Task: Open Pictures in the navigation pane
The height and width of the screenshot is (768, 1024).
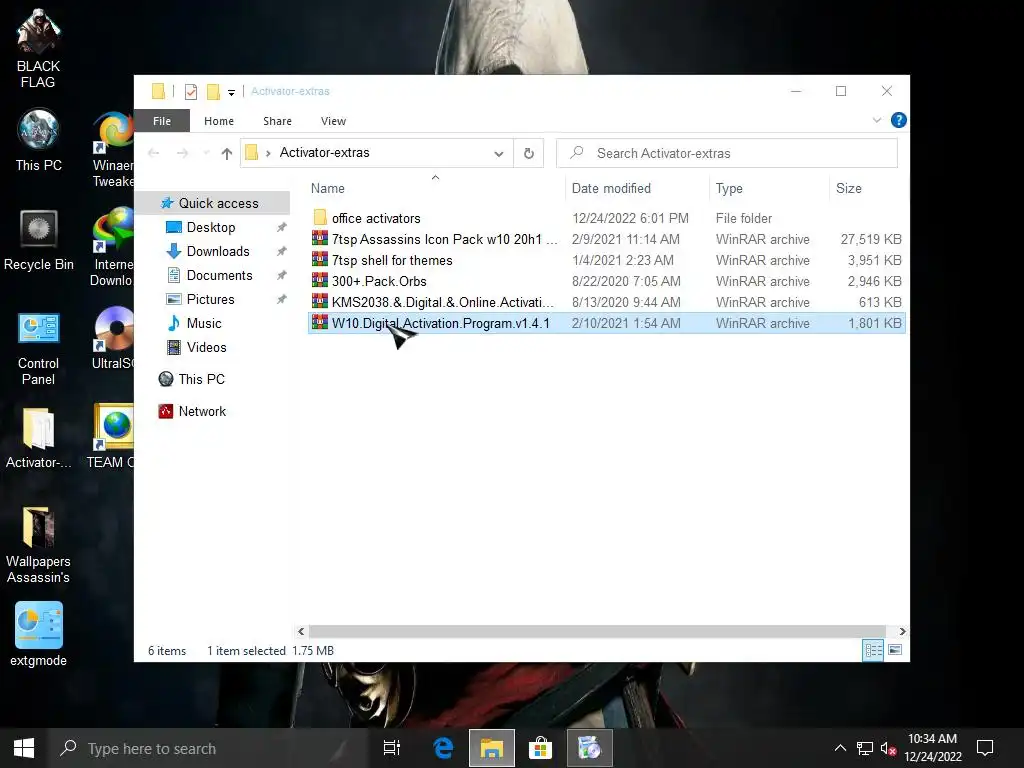Action: click(x=210, y=299)
